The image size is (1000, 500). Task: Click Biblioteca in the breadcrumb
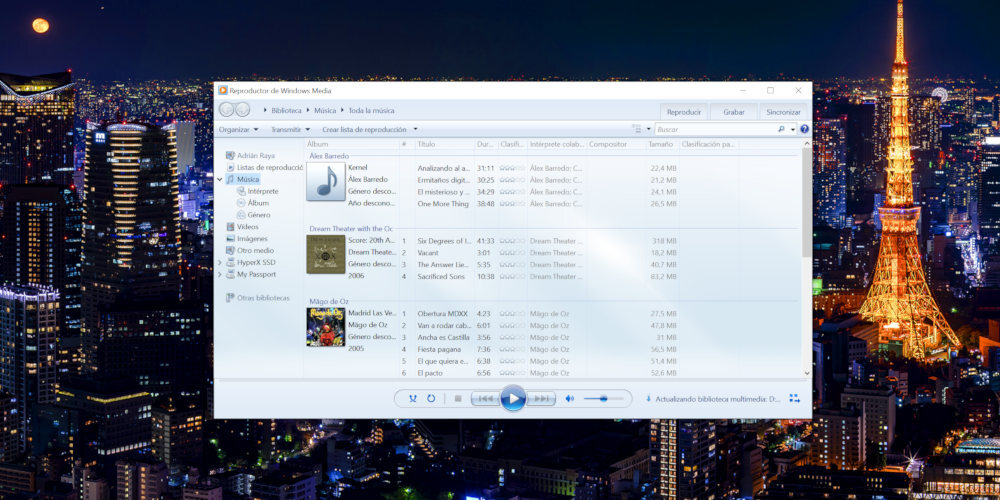[x=286, y=110]
